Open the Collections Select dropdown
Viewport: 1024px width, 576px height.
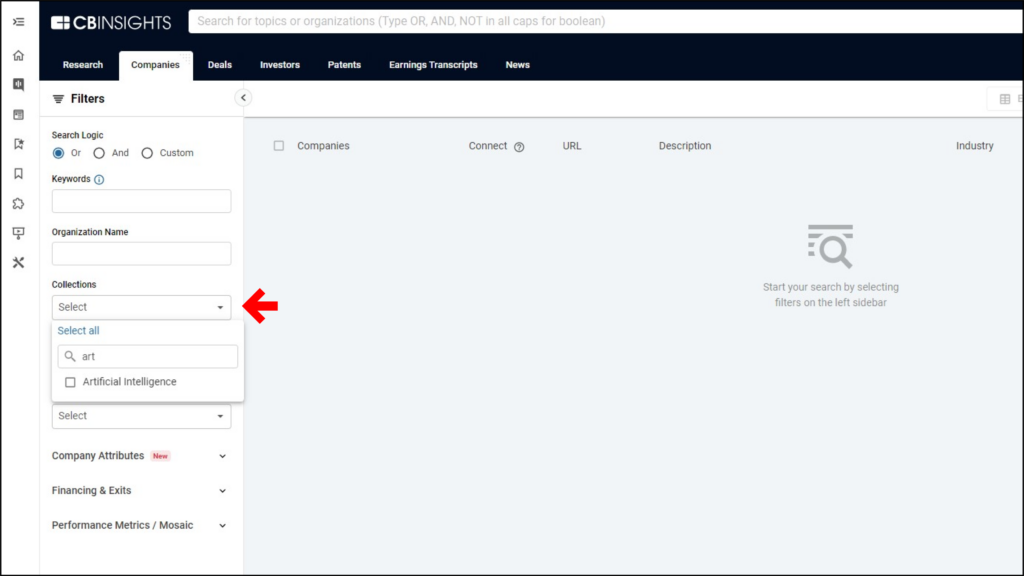tap(142, 307)
